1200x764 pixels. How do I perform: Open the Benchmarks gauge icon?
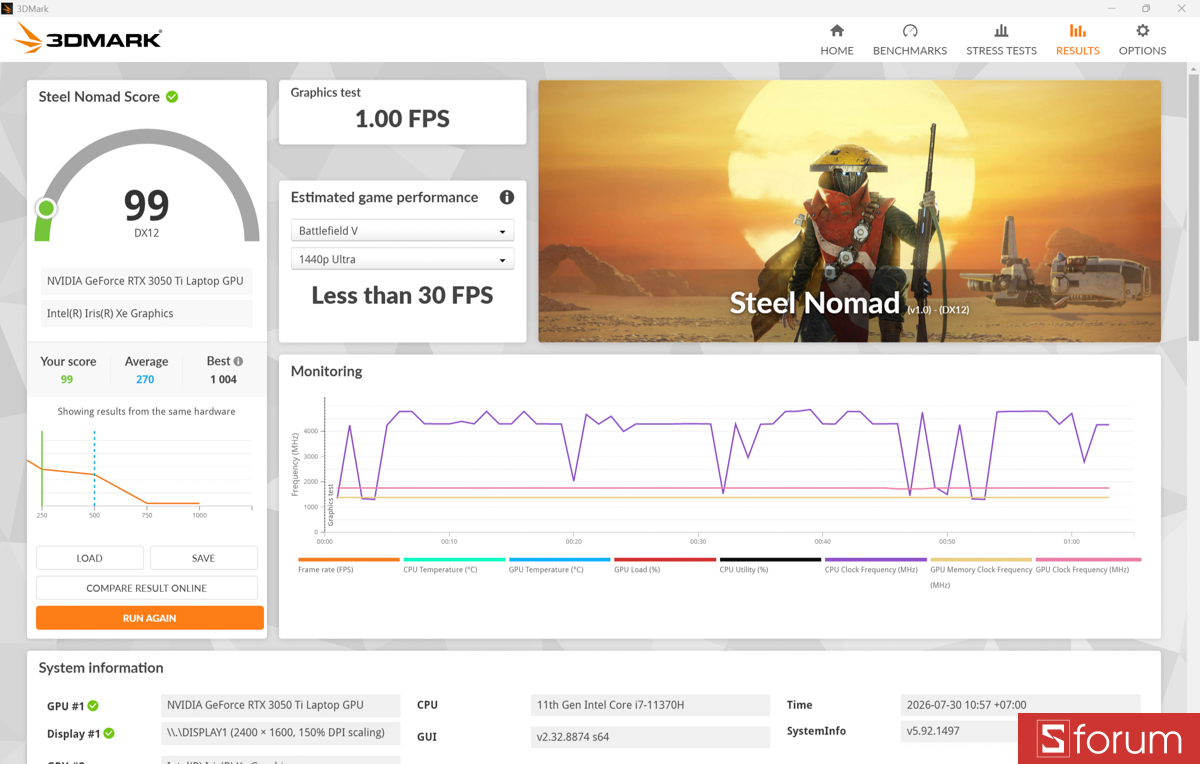click(x=910, y=31)
